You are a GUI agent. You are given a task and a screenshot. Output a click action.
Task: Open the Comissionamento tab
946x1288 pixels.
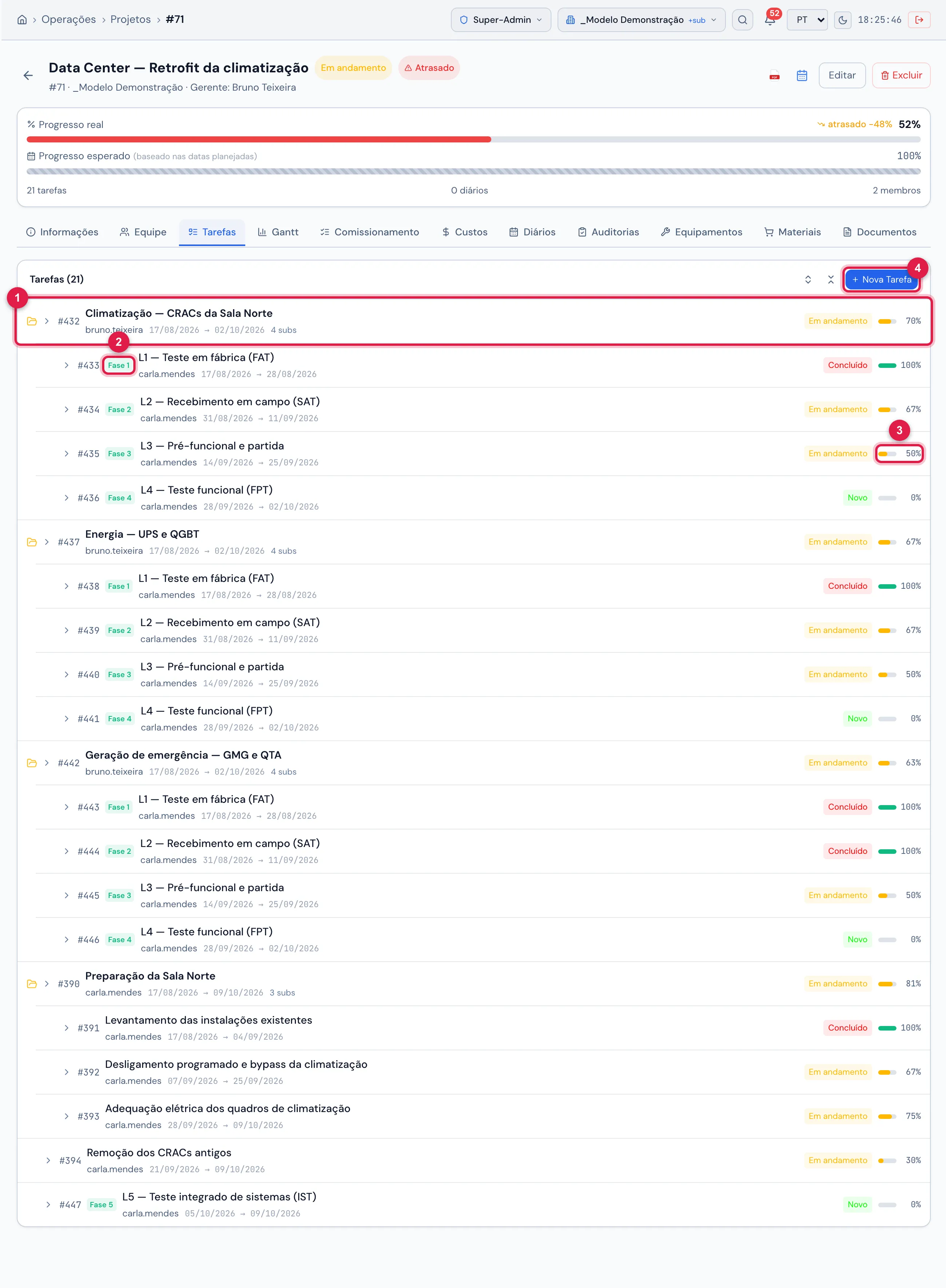click(369, 232)
